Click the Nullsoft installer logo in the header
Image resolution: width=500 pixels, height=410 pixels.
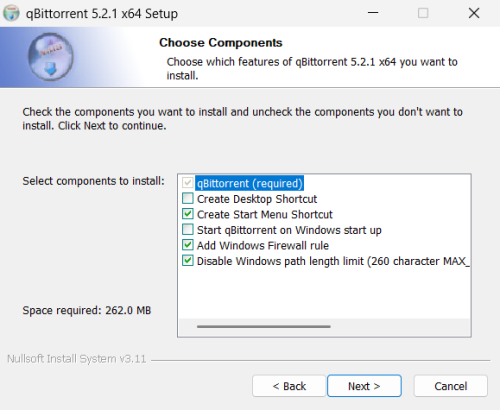[50, 57]
